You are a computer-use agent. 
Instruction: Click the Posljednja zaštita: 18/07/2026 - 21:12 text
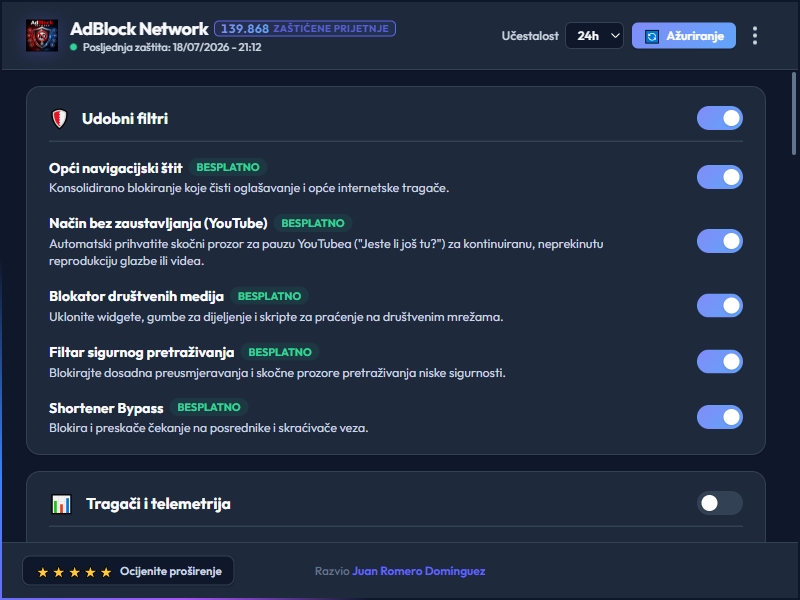coord(172,47)
